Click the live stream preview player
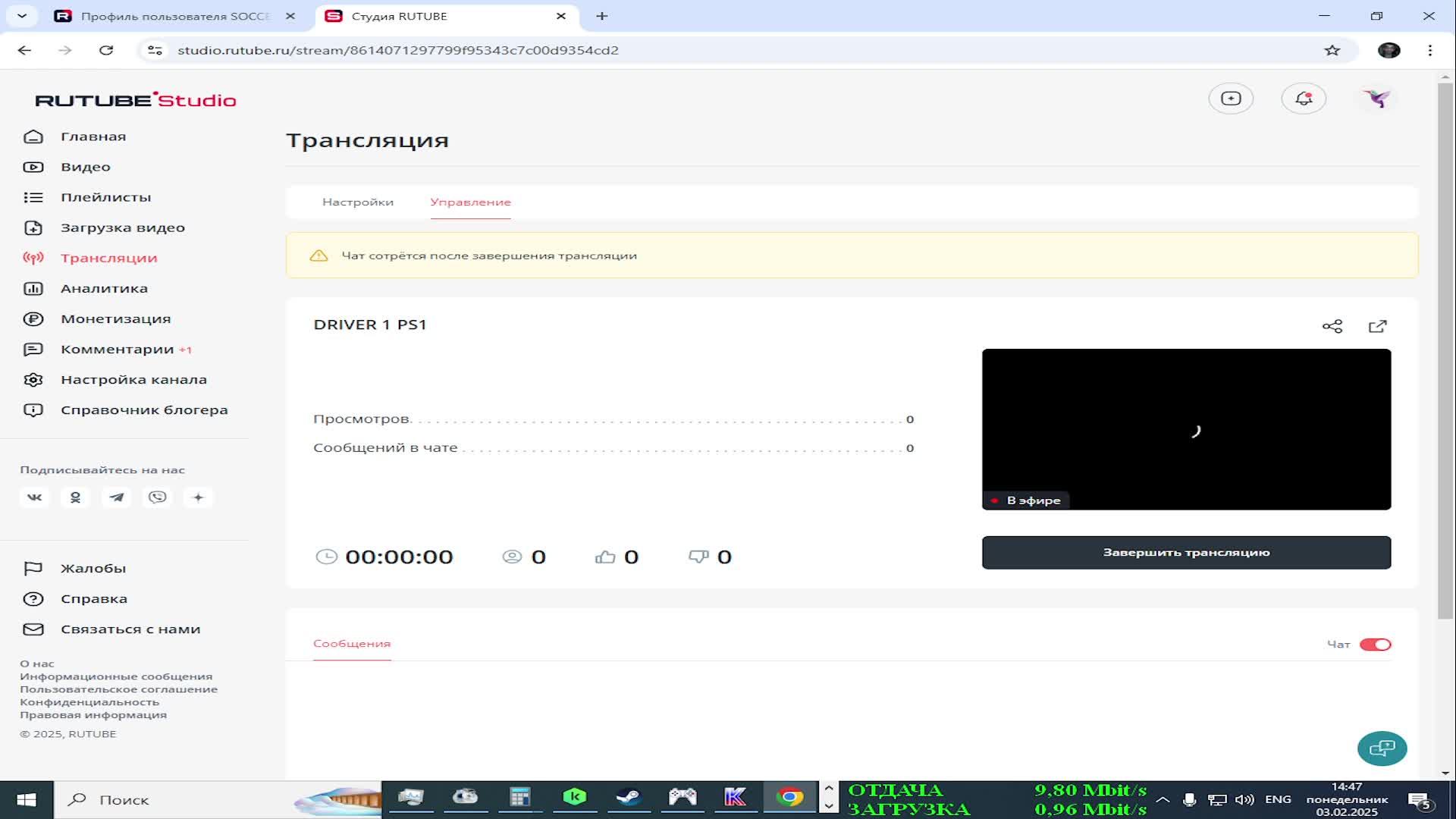 click(1186, 429)
